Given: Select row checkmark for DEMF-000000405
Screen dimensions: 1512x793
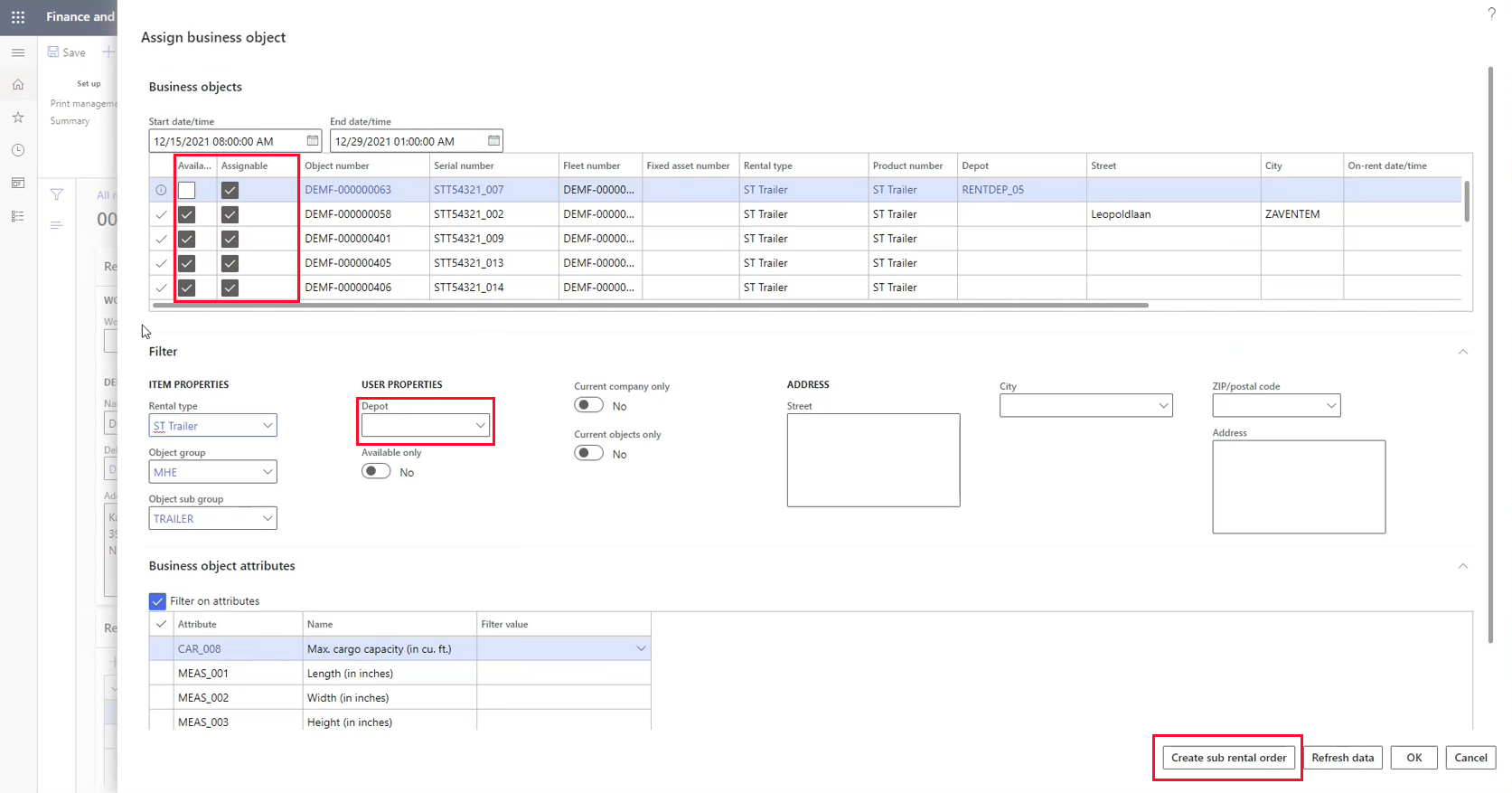Looking at the screenshot, I should coord(161,263).
